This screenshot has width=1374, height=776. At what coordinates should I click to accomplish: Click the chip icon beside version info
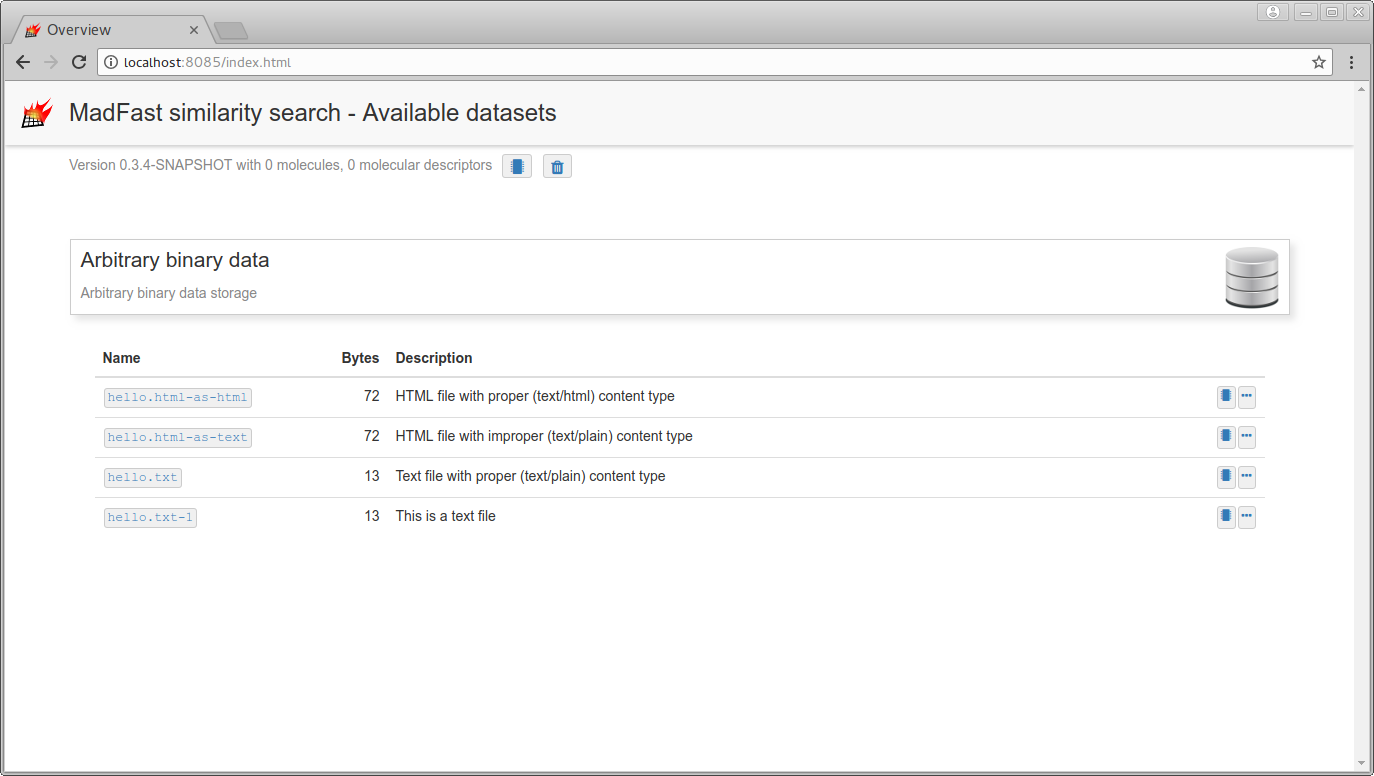coord(517,166)
